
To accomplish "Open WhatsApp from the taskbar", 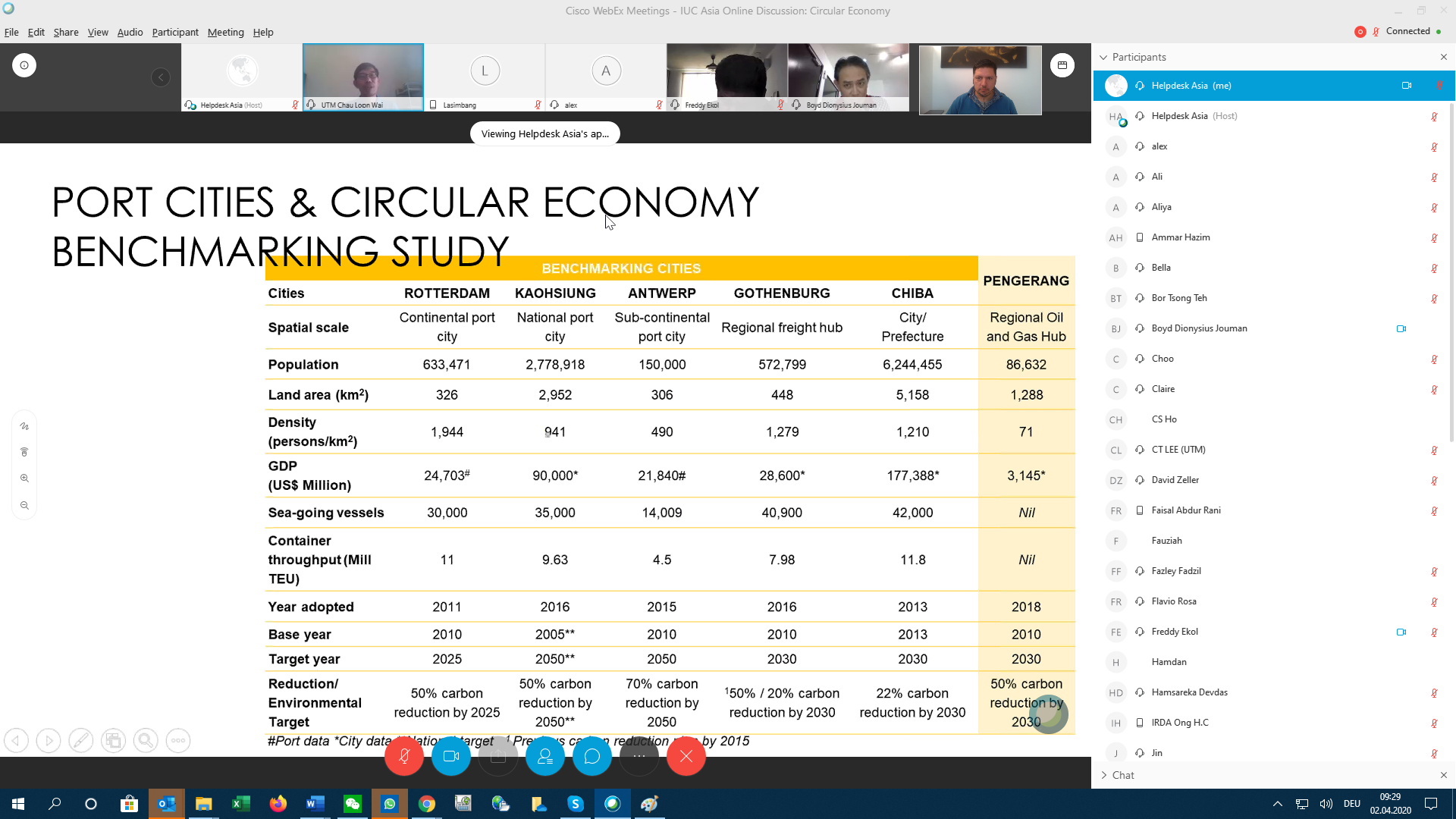I will [390, 804].
